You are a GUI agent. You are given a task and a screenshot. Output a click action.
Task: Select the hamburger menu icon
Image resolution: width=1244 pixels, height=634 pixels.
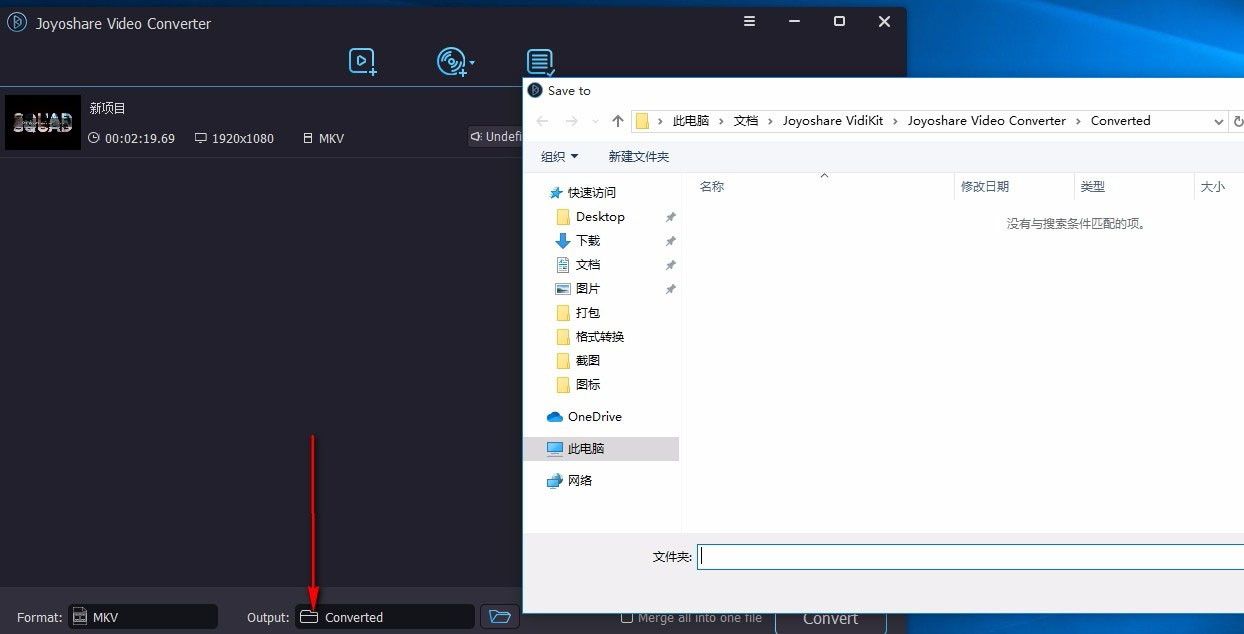click(x=749, y=21)
